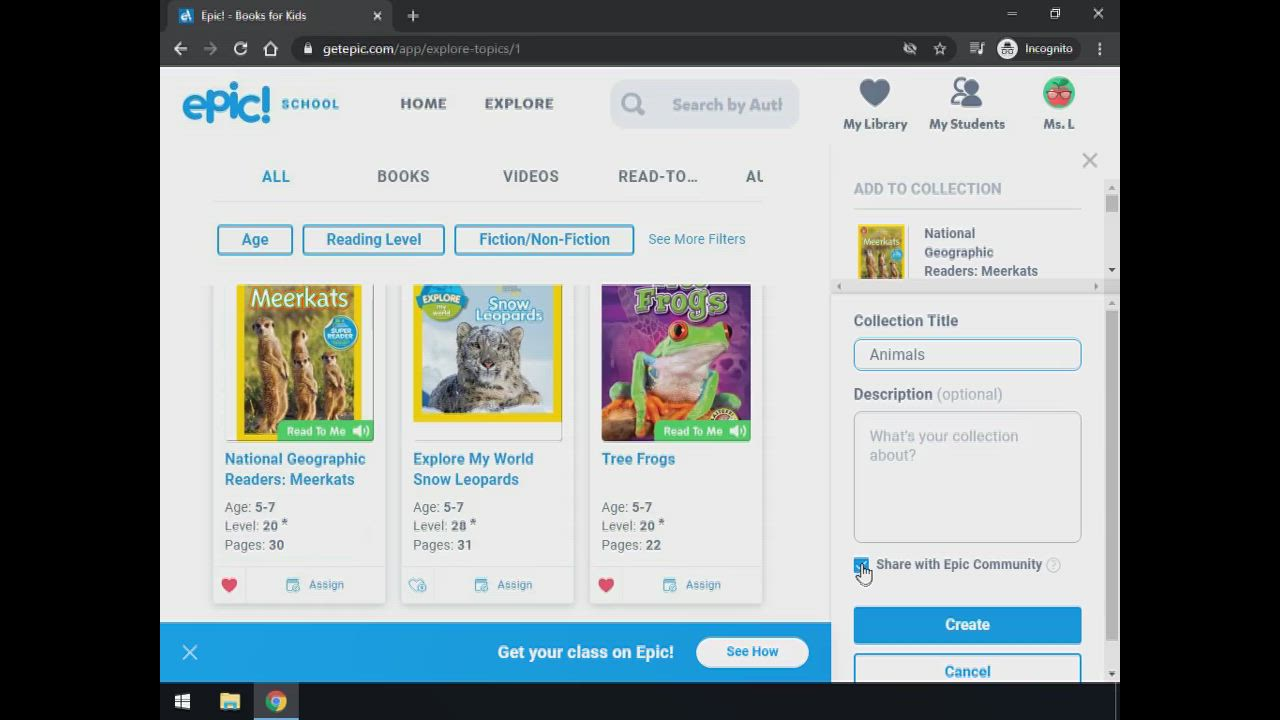
Task: Go back using the browser back arrow
Action: pos(180,48)
